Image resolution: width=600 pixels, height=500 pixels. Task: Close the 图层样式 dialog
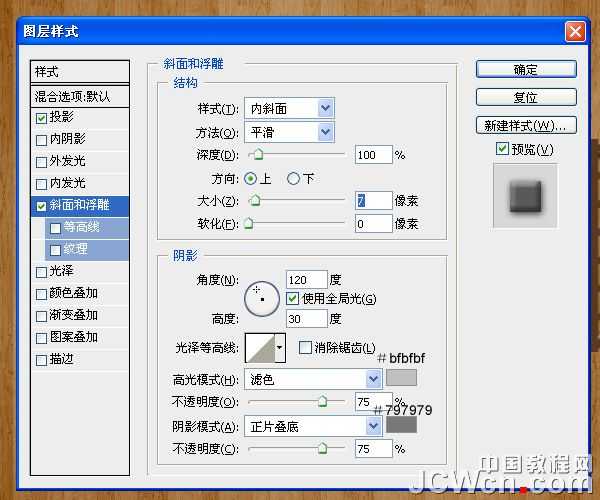click(575, 31)
